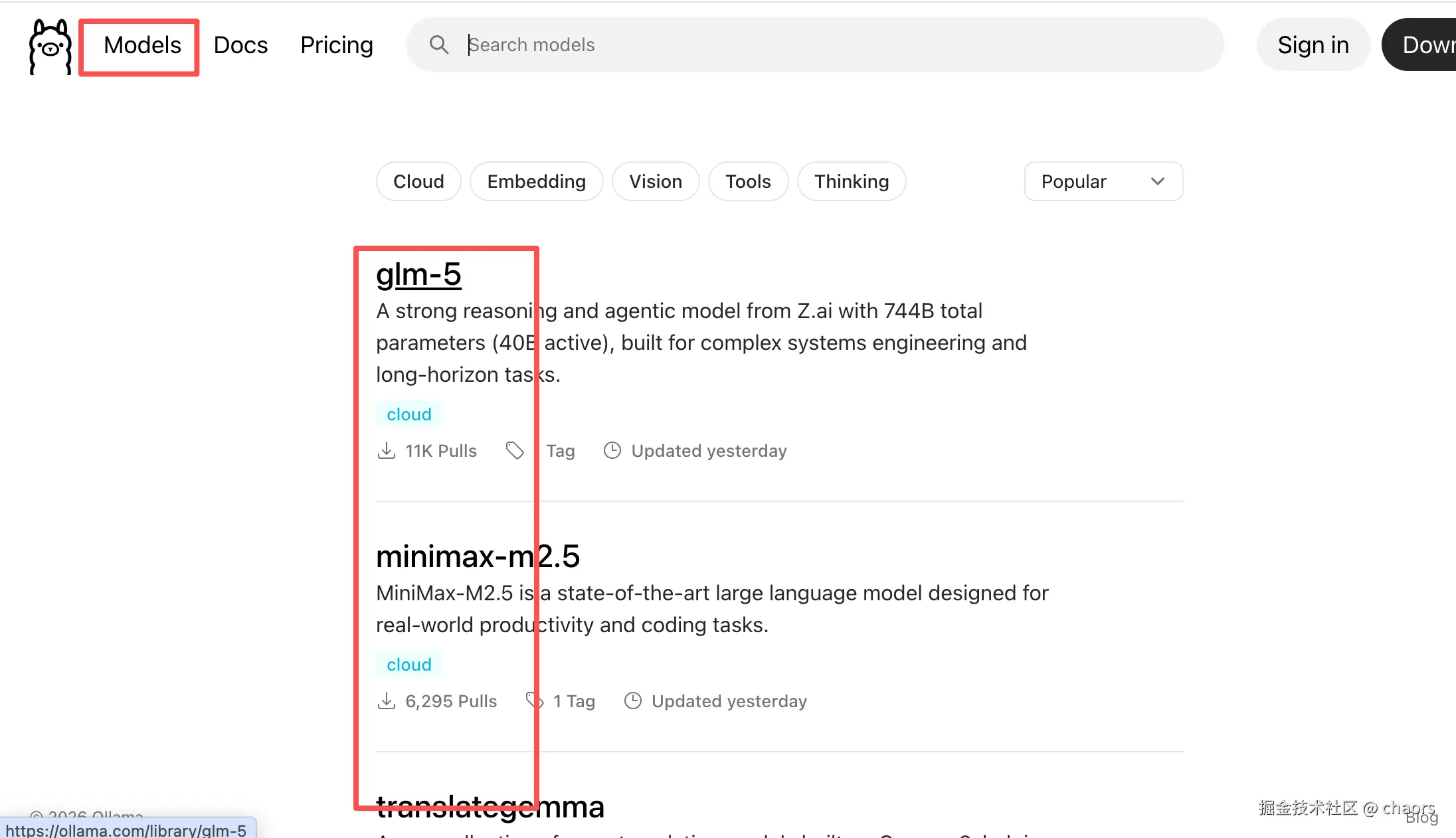Toggle the Vision filter chip
Image resolution: width=1456 pixels, height=838 pixels.
click(655, 181)
